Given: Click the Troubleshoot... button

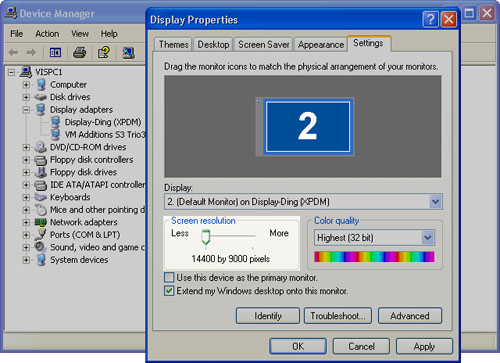Looking at the screenshot, I should [x=338, y=316].
